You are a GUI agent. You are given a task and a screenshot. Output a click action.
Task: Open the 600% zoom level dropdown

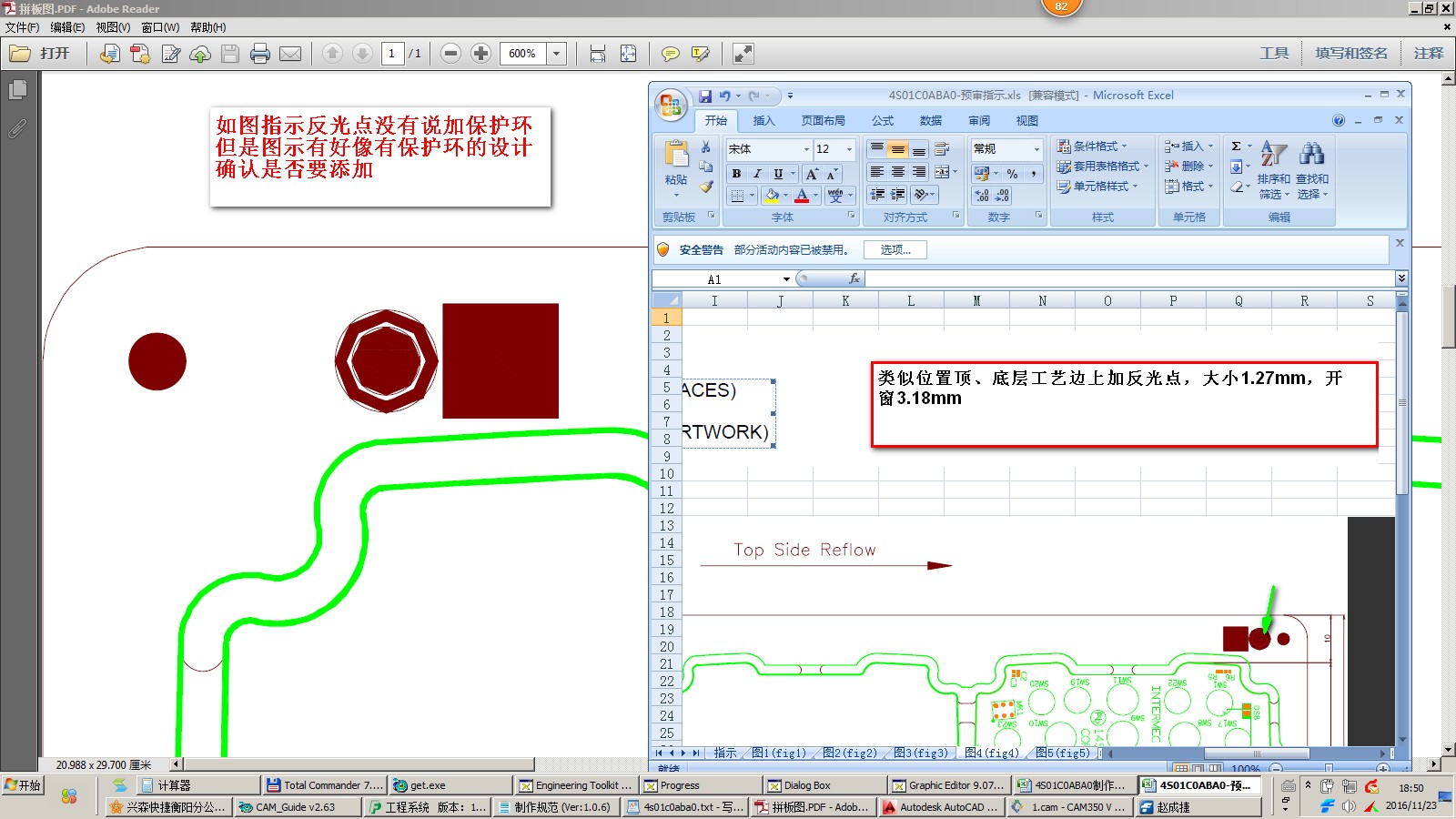point(556,54)
